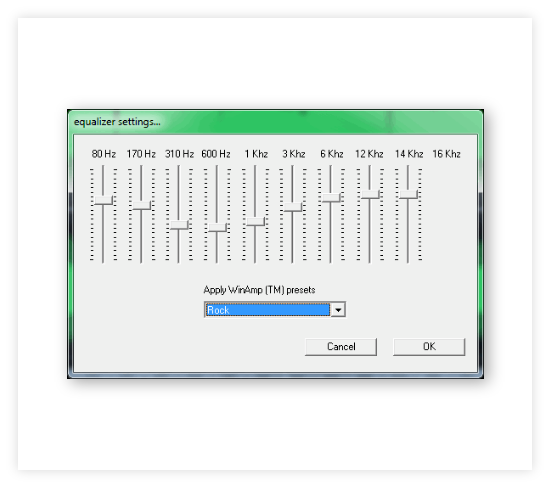Screen dimensions: 550x488
Task: Click the 6 Khz slider handle
Action: tap(331, 198)
